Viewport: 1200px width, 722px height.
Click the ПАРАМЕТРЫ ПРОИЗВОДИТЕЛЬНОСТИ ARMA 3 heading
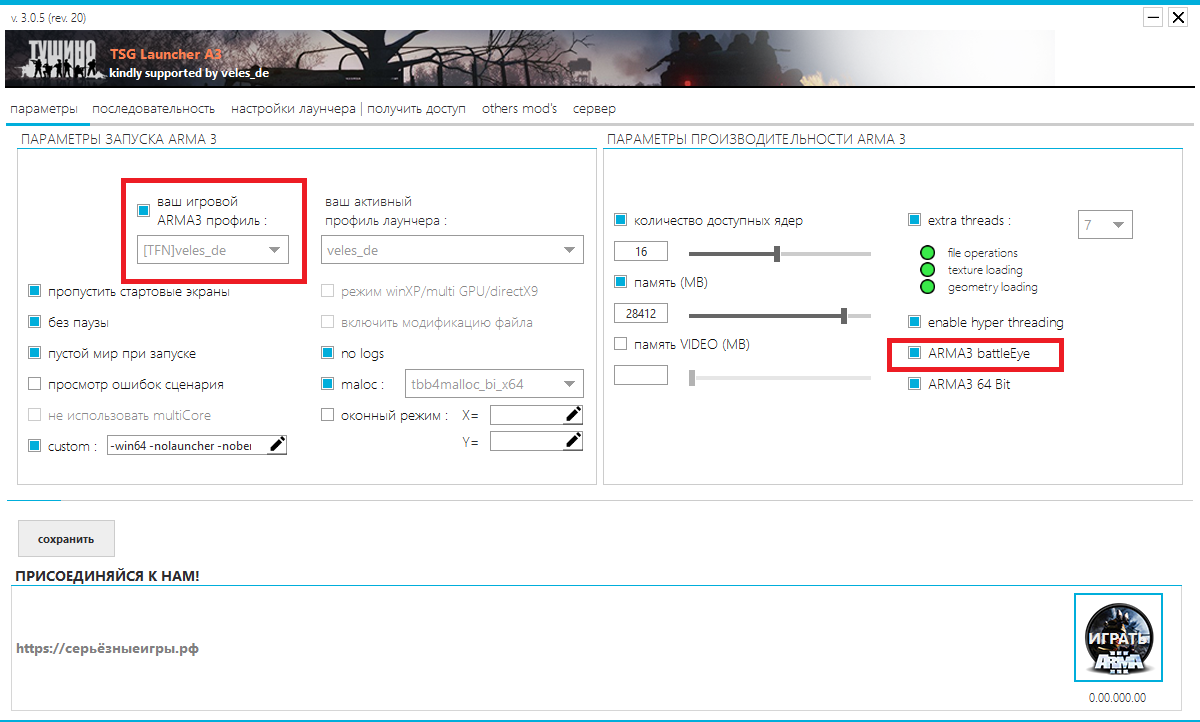point(756,139)
